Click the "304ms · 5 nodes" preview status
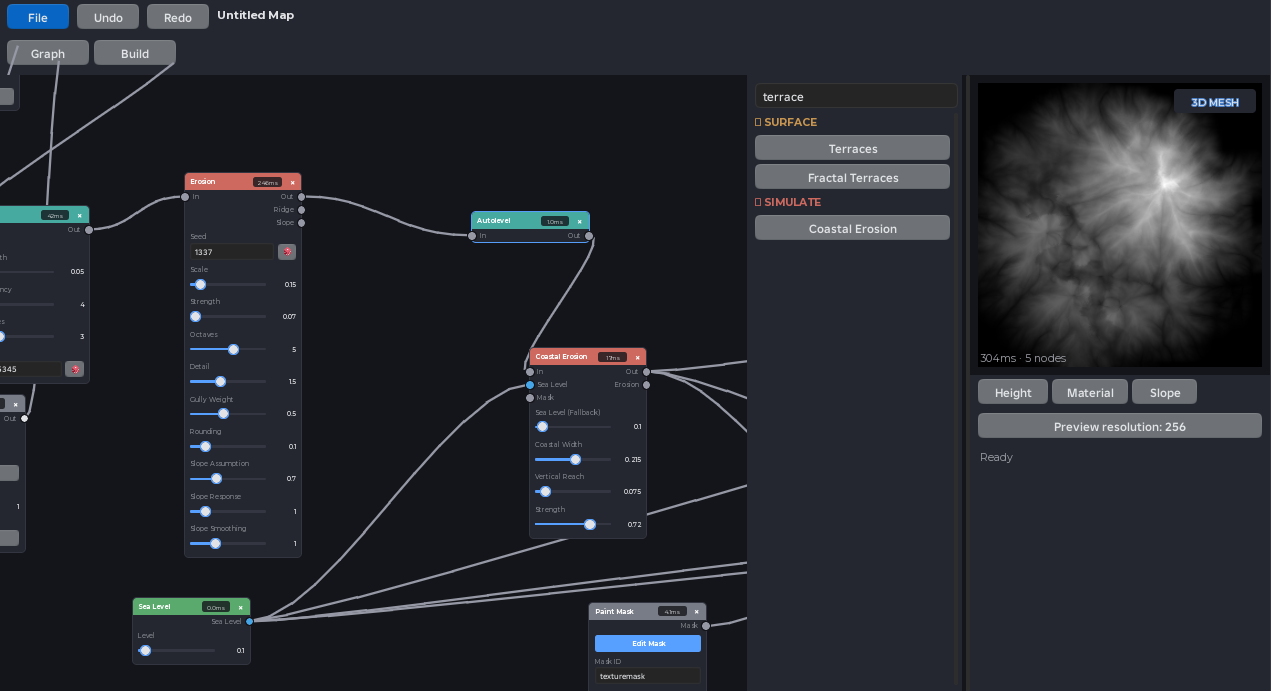 1023,358
